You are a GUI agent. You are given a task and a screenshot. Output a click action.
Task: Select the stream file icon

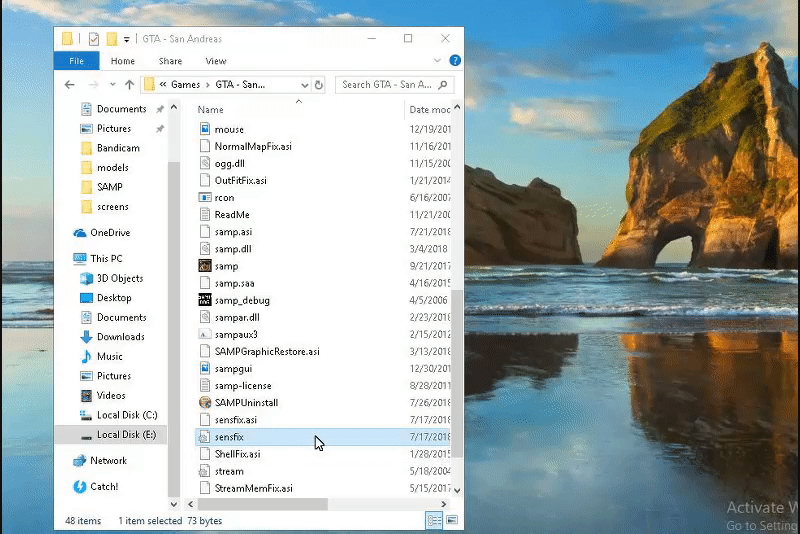205,471
